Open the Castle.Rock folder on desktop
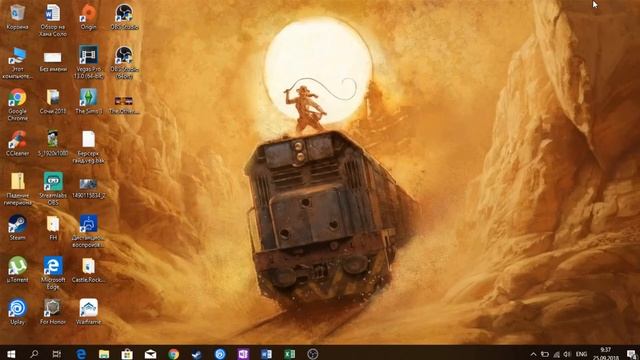This screenshot has height=360, width=640. pyautogui.click(x=88, y=269)
